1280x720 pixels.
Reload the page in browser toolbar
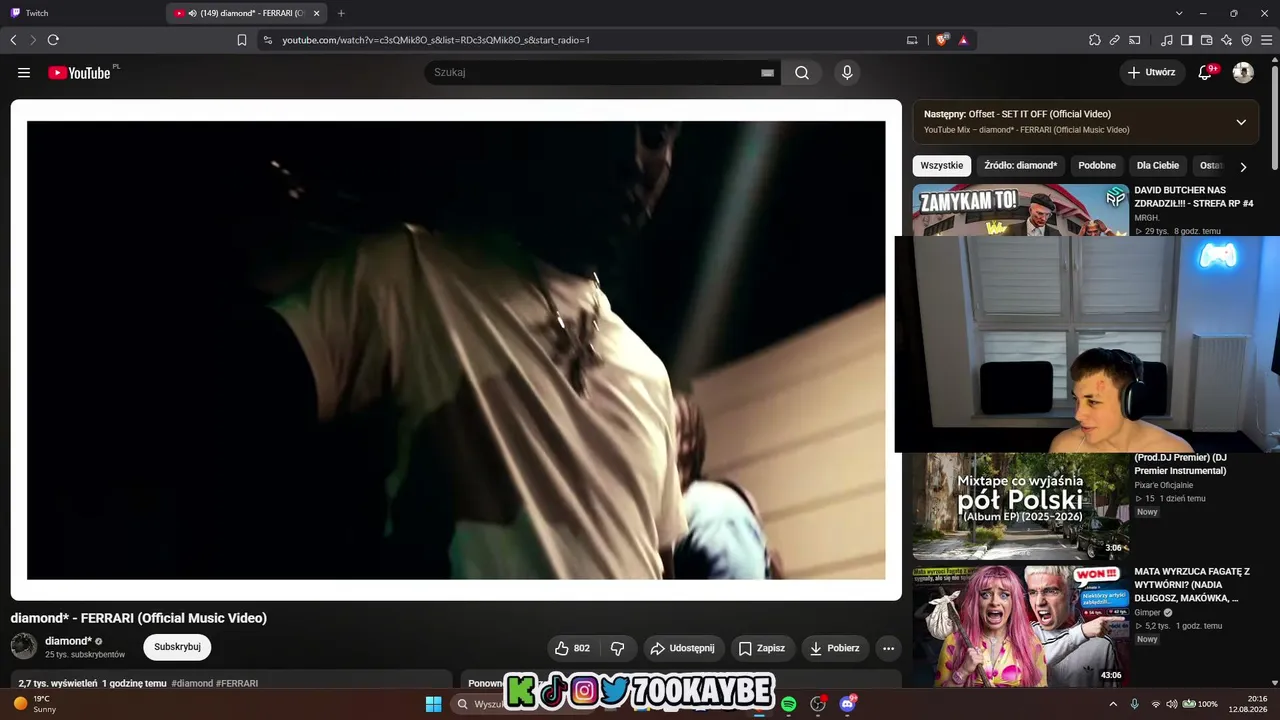(53, 40)
